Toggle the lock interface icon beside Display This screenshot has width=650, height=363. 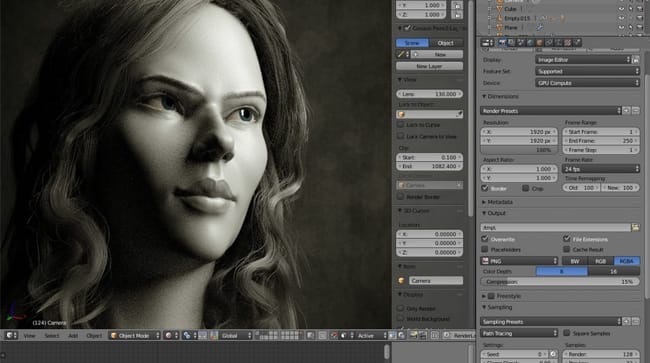[x=635, y=60]
